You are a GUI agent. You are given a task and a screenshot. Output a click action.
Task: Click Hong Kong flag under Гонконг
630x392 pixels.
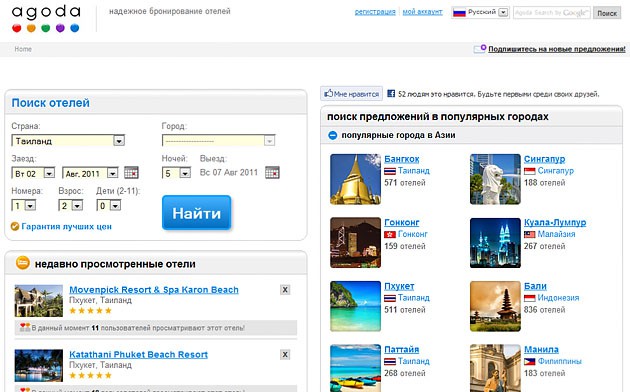click(x=390, y=234)
